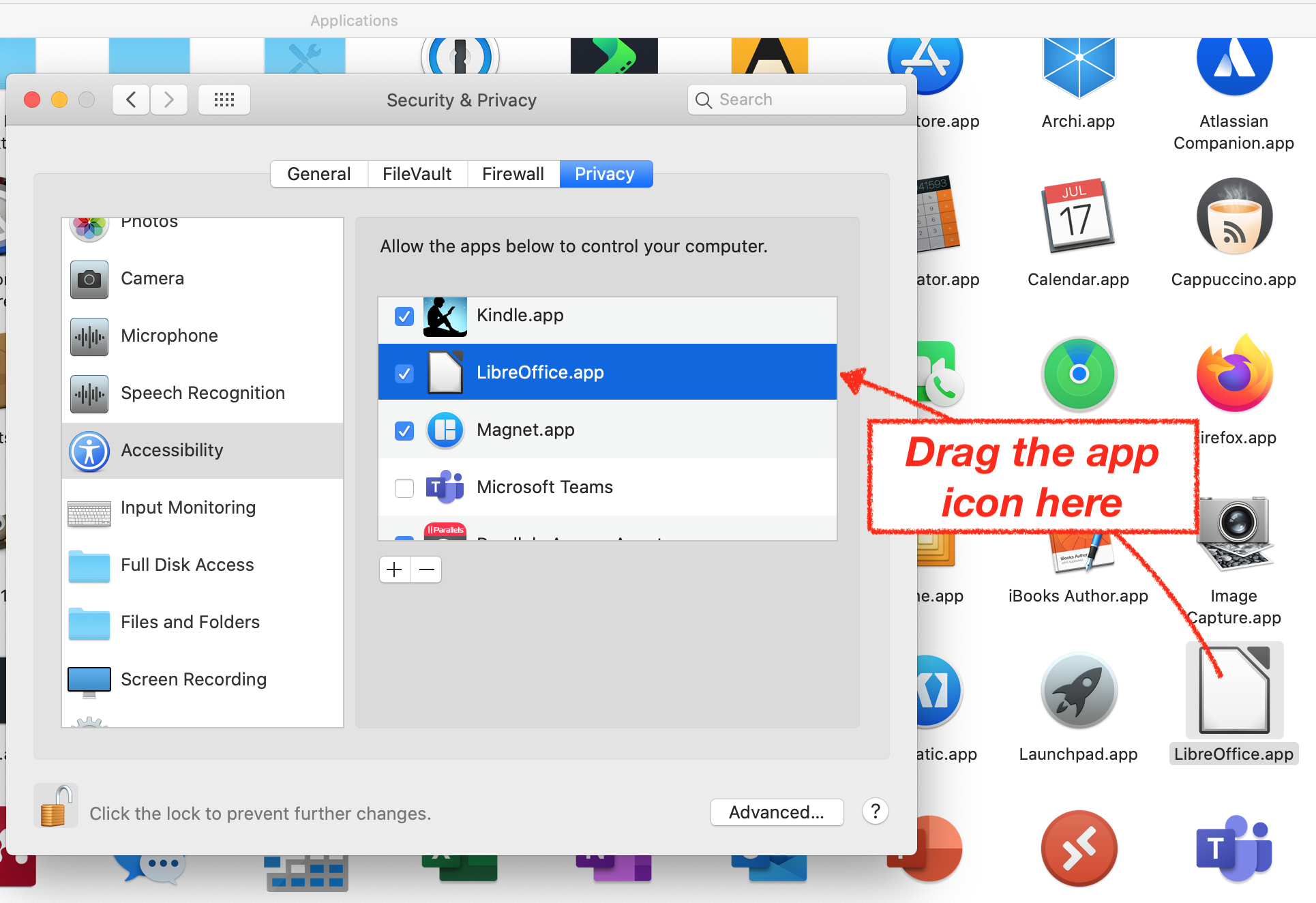Select Camera in the privacy list

pyautogui.click(x=152, y=279)
